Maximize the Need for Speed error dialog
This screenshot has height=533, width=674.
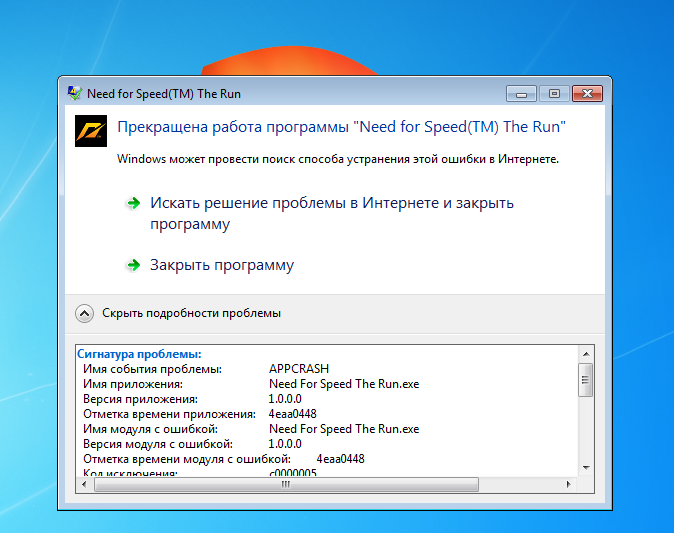(x=554, y=94)
